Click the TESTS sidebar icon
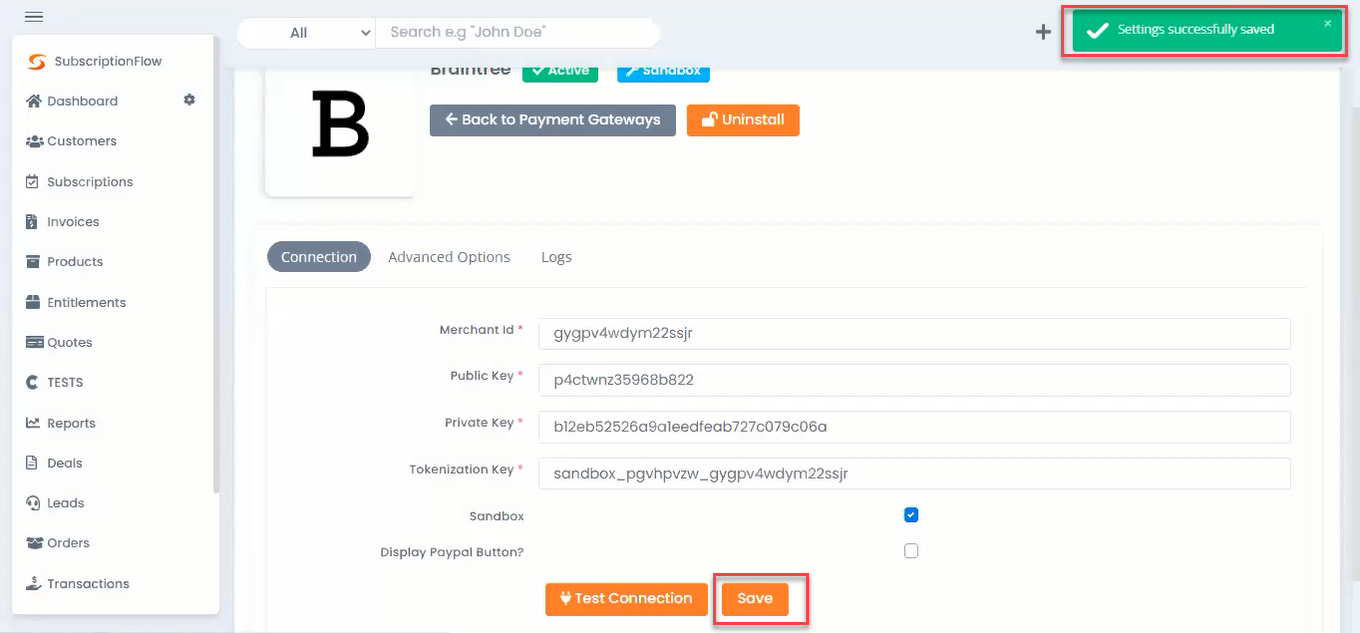 pyautogui.click(x=32, y=382)
